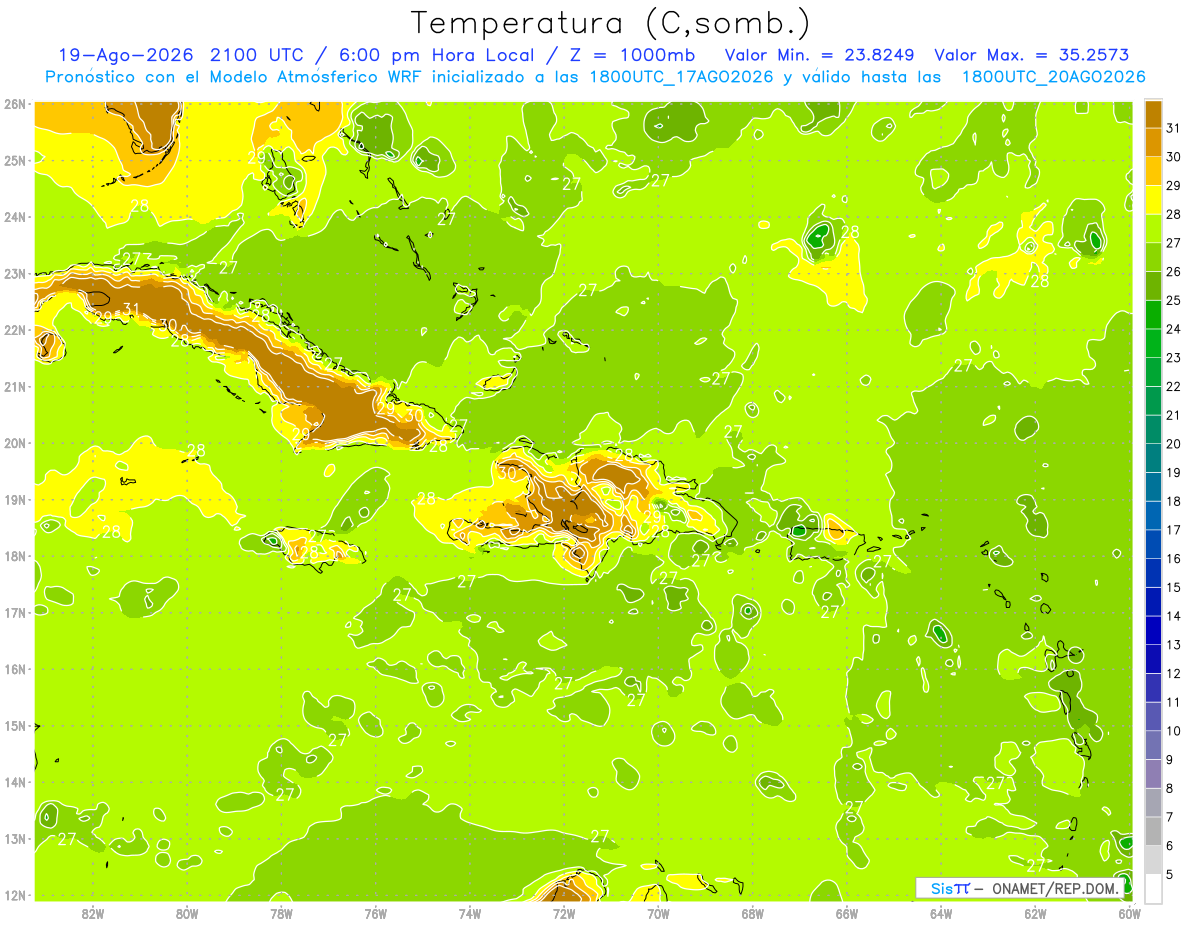This screenshot has height=927, width=1200.
Task: Click the "74W" longitude axis label
Action: point(469,912)
